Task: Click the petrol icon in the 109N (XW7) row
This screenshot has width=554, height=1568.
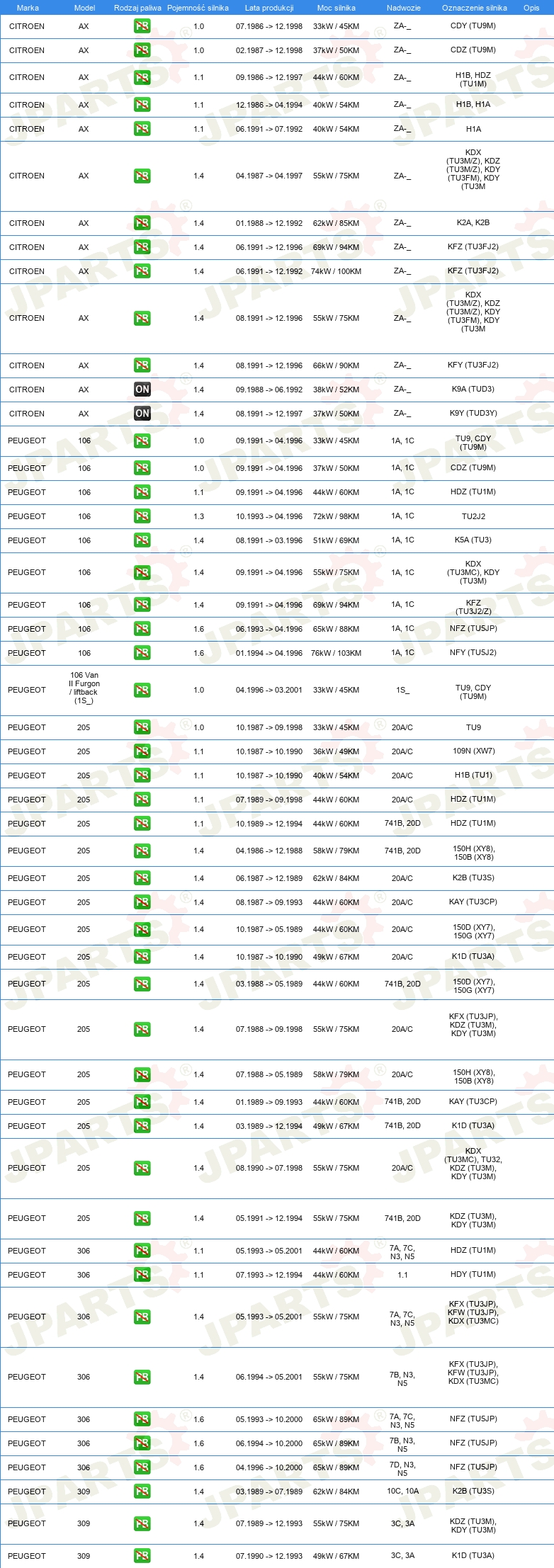Action: [142, 751]
